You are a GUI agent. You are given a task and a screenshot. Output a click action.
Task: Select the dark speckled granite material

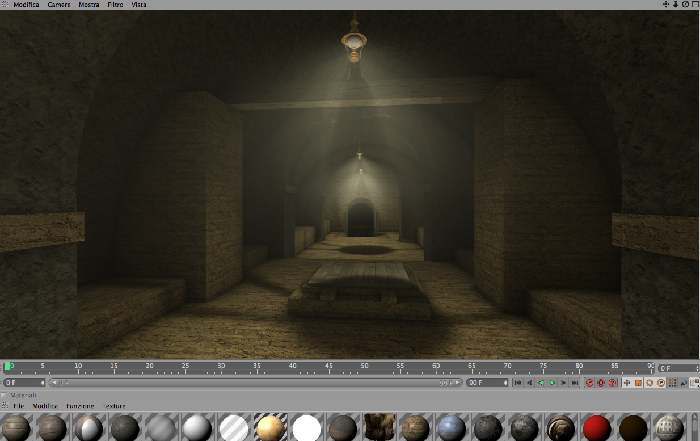125,427
